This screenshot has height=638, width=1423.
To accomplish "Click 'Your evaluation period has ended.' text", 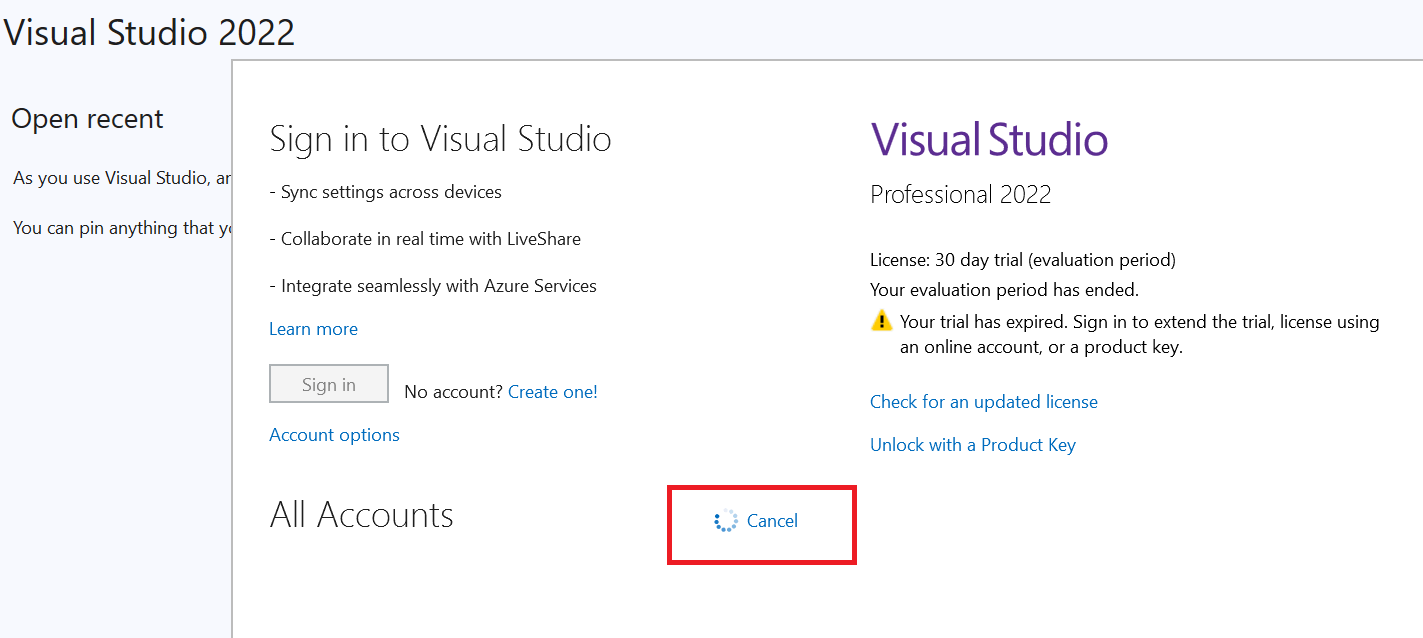I will 1005,290.
